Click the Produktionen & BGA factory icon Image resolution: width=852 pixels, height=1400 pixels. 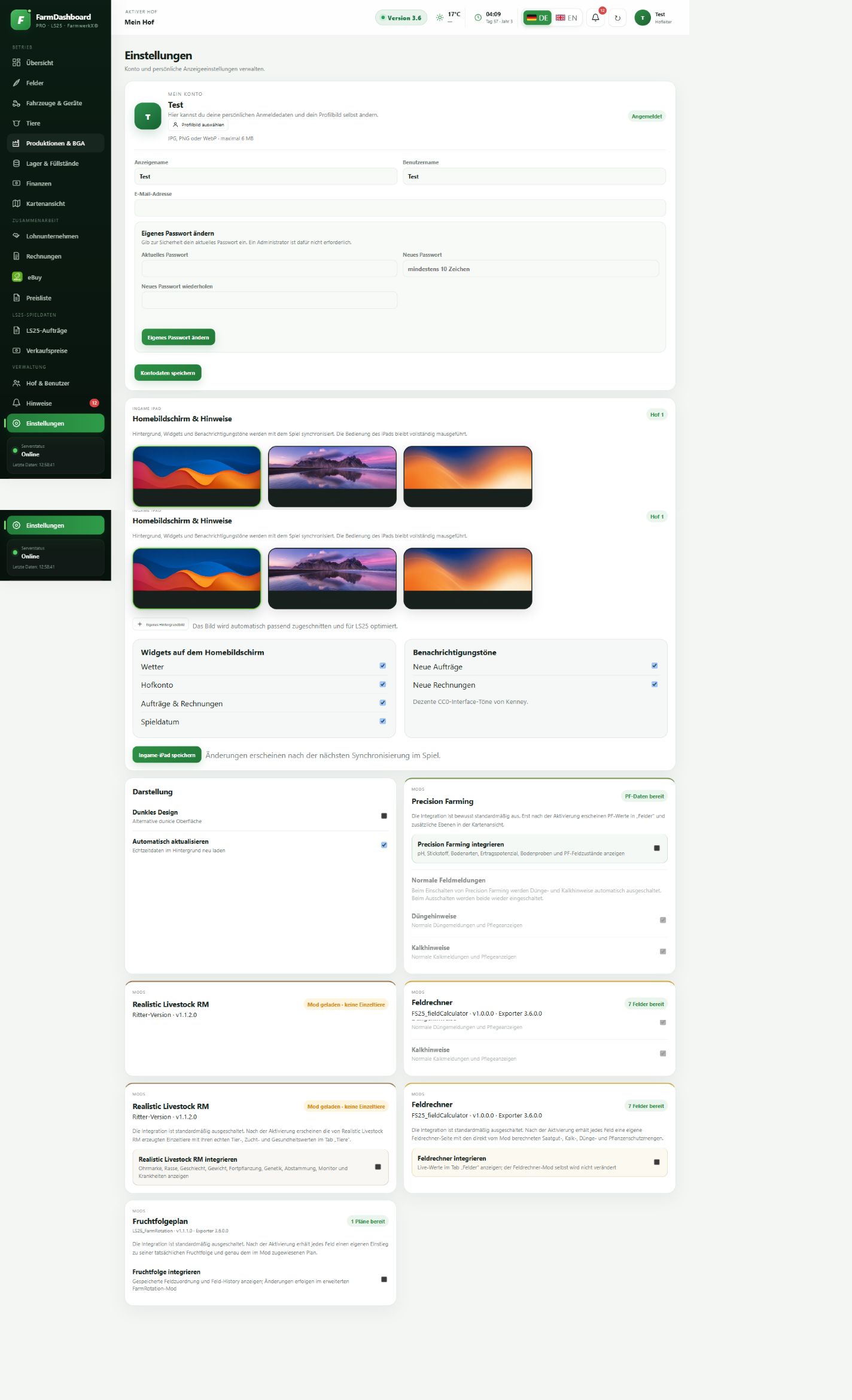(17, 144)
